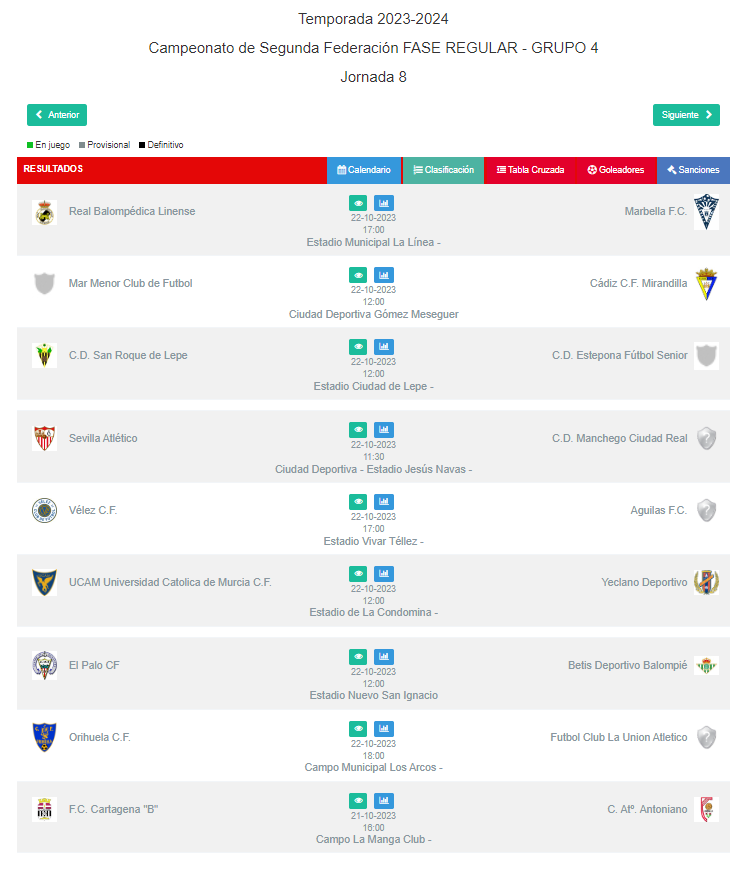750x871 pixels.
Task: Go to the Anterior jornada
Action: pyautogui.click(x=57, y=115)
